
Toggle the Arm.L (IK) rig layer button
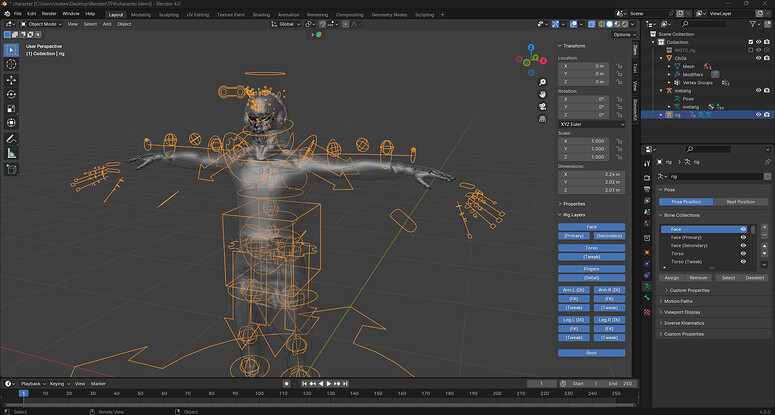click(574, 290)
